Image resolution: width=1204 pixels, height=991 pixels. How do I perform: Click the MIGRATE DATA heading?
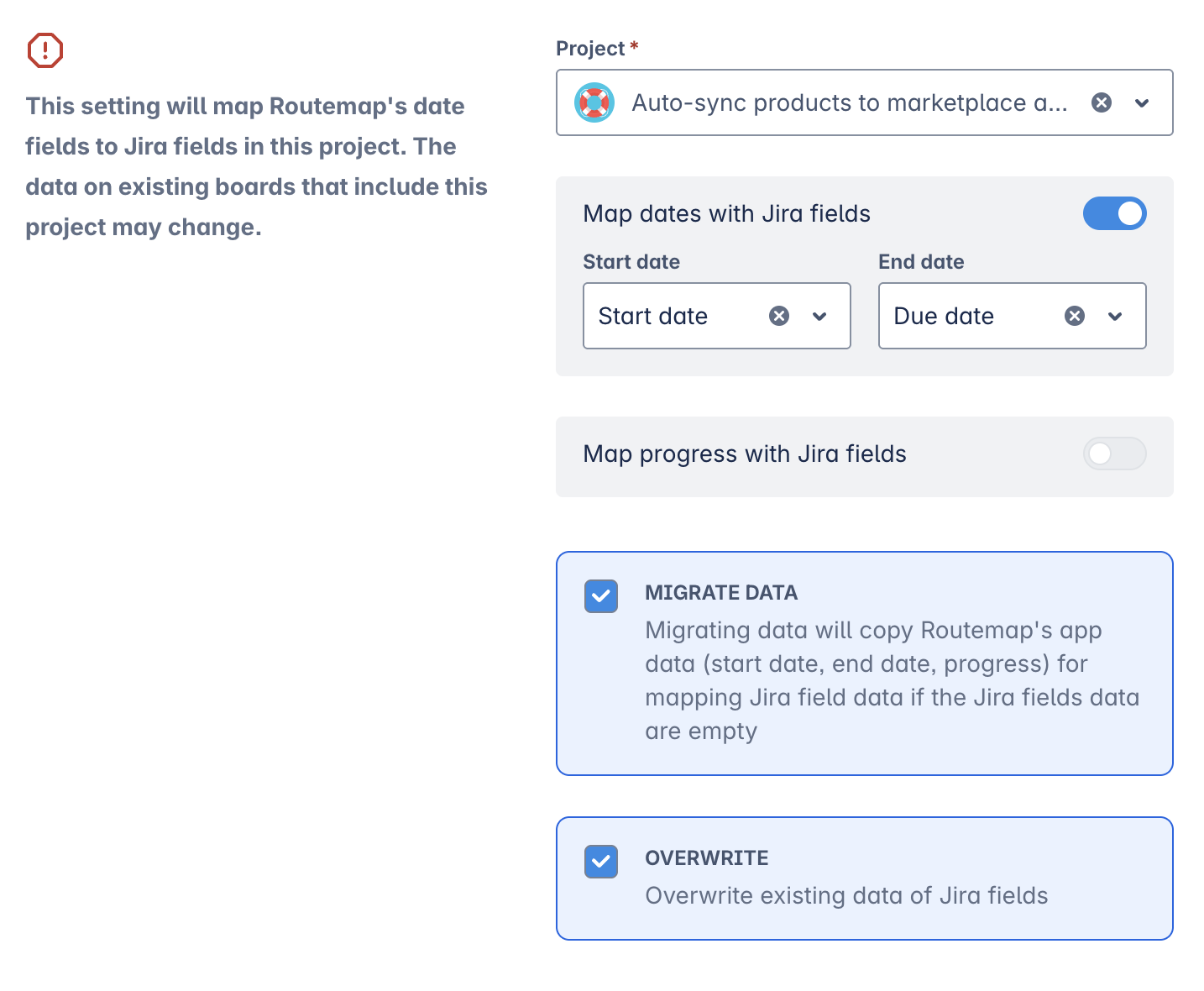click(721, 593)
